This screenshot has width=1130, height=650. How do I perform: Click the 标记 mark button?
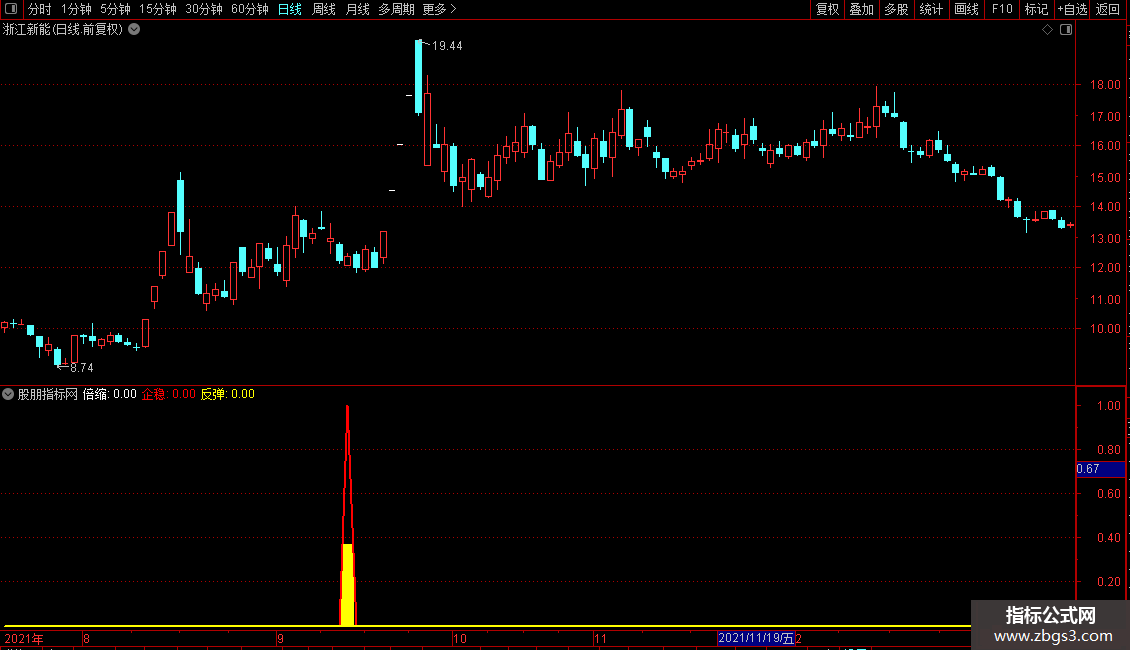coord(1036,9)
